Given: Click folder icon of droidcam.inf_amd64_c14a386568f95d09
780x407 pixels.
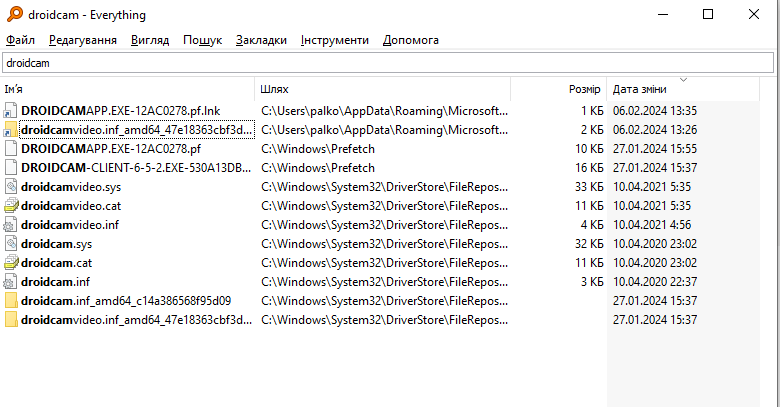Looking at the screenshot, I should (x=11, y=301).
